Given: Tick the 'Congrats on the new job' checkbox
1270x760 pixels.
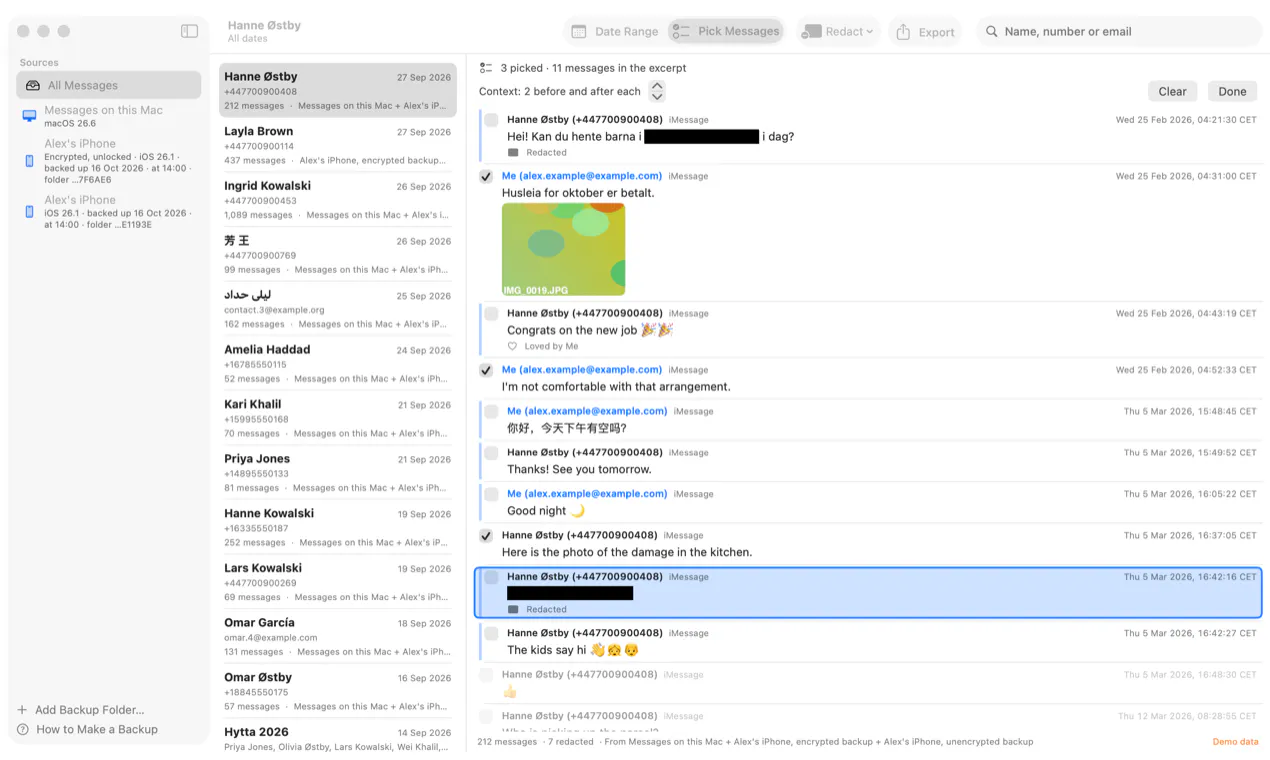Looking at the screenshot, I should tap(491, 314).
